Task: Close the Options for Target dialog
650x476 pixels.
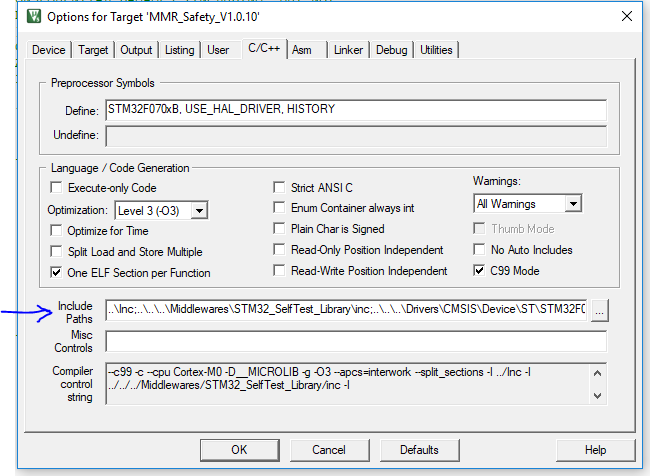Action: (627, 16)
